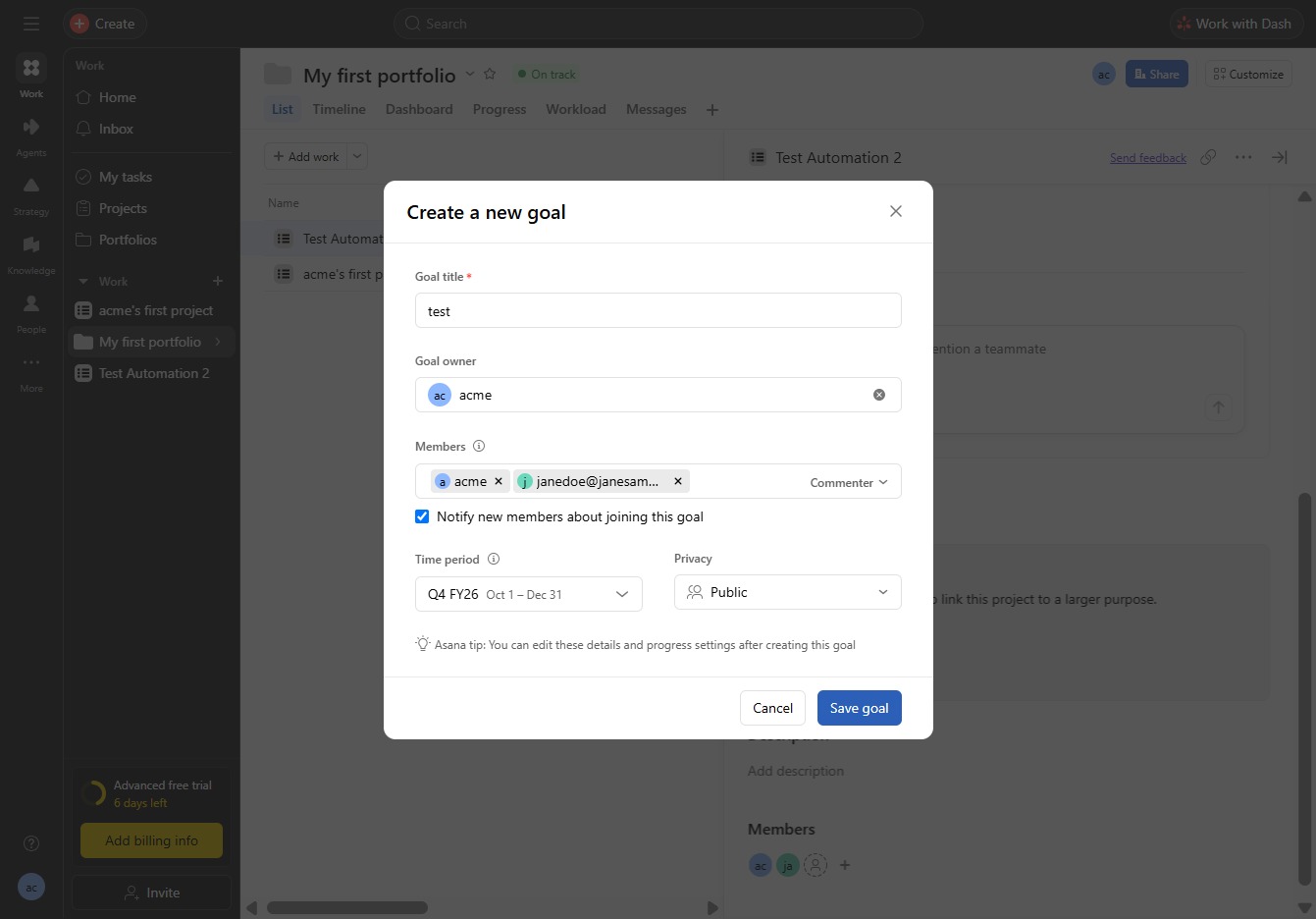Collapse the Work section in sidebar
The image size is (1316, 919).
(83, 281)
